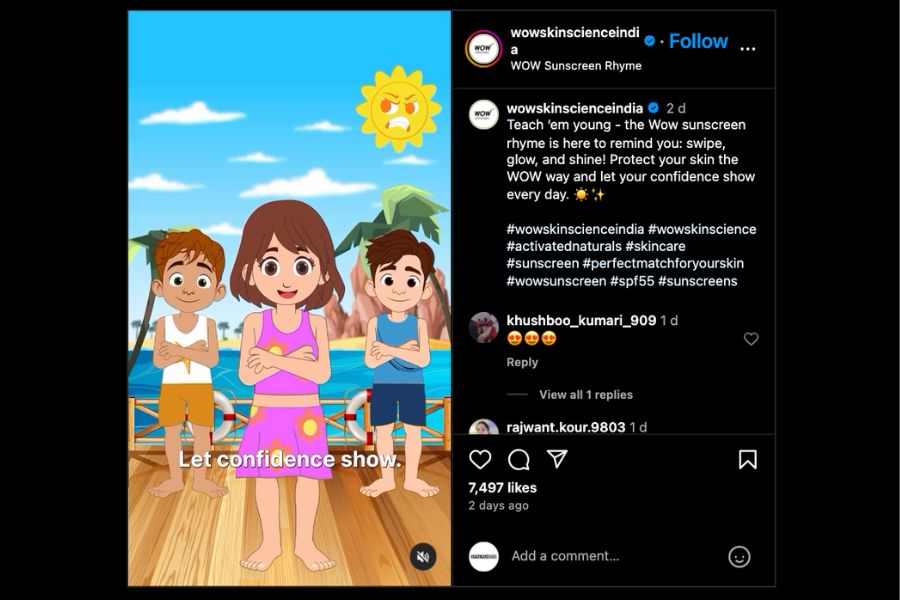Visit khushboo_kumari_909's profile
The image size is (900, 600).
click(581, 320)
